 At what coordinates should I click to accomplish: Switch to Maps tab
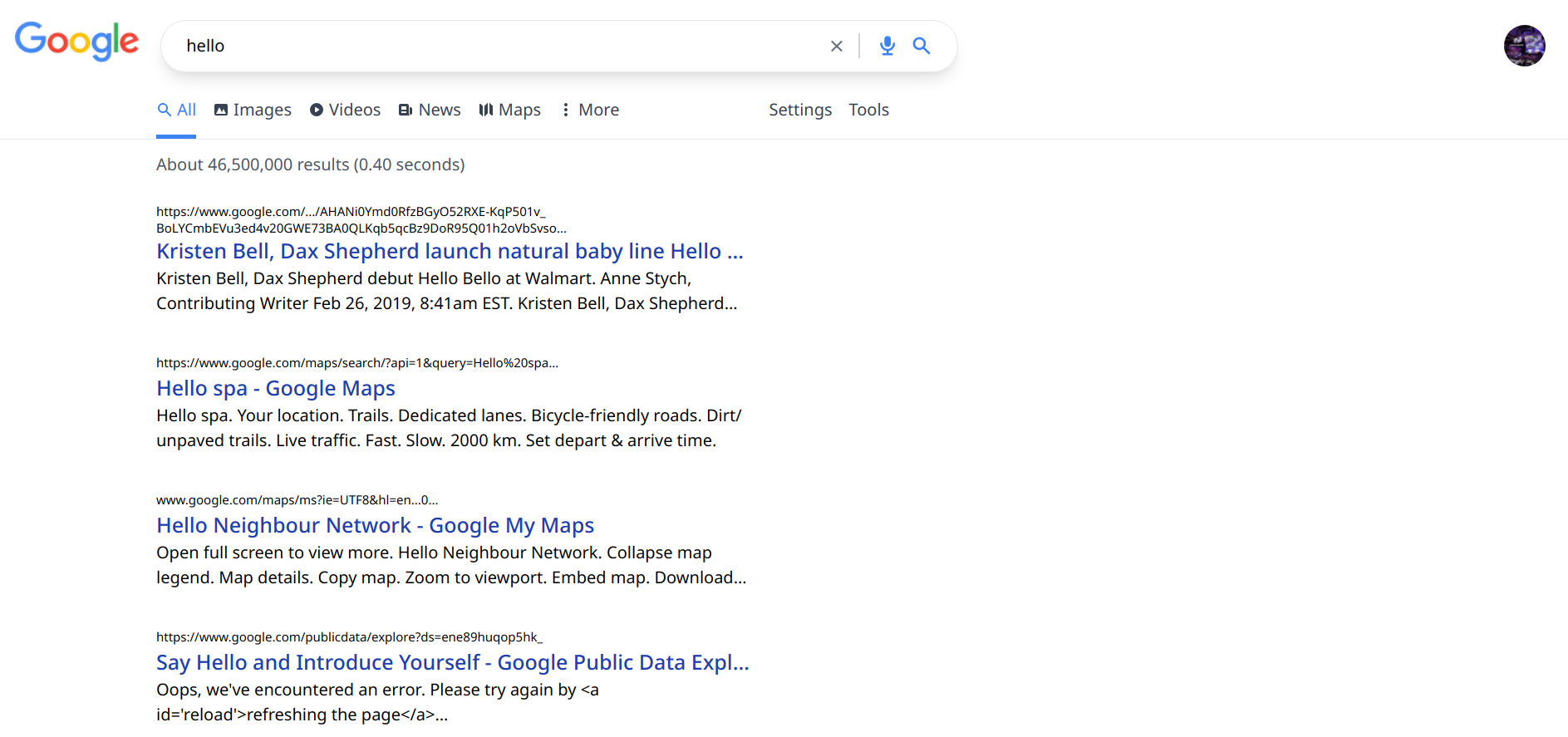tap(509, 110)
